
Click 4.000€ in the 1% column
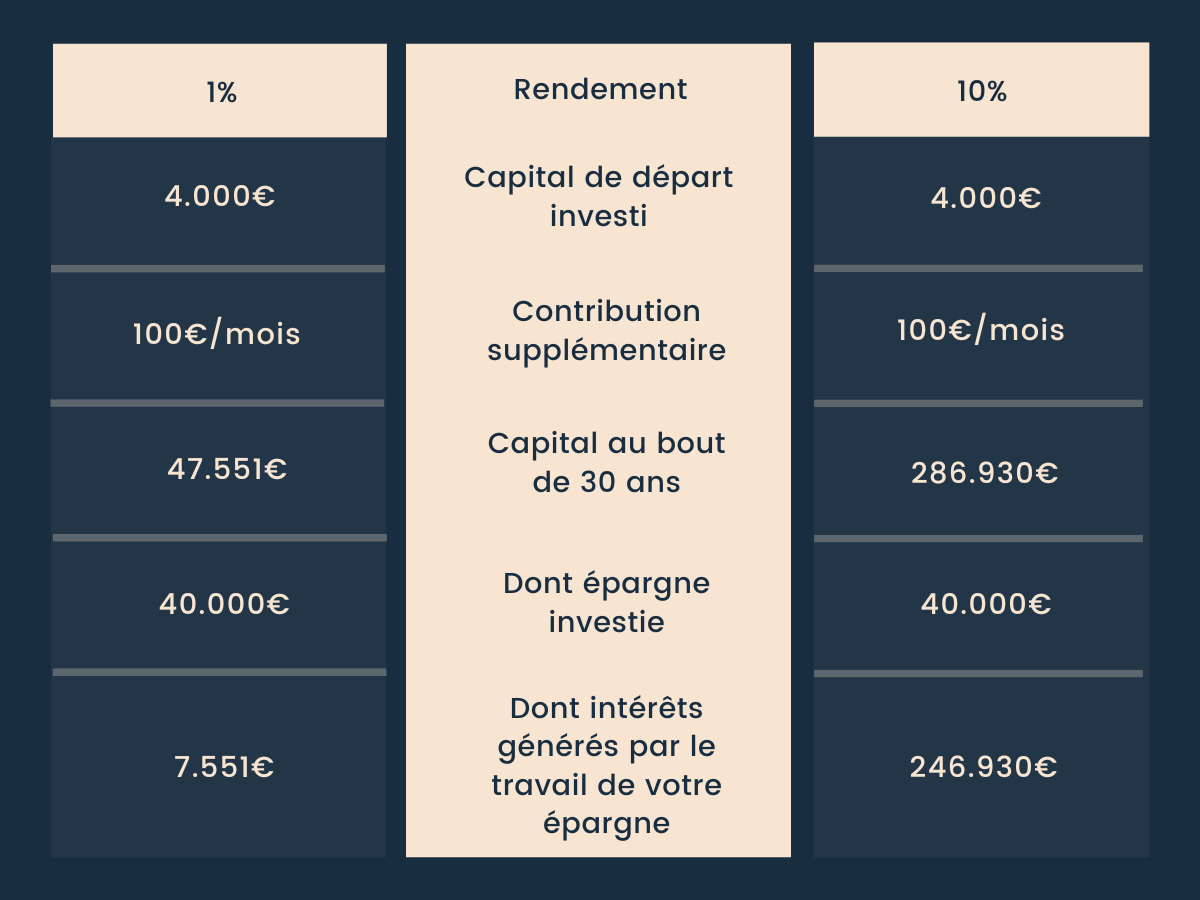pos(220,196)
